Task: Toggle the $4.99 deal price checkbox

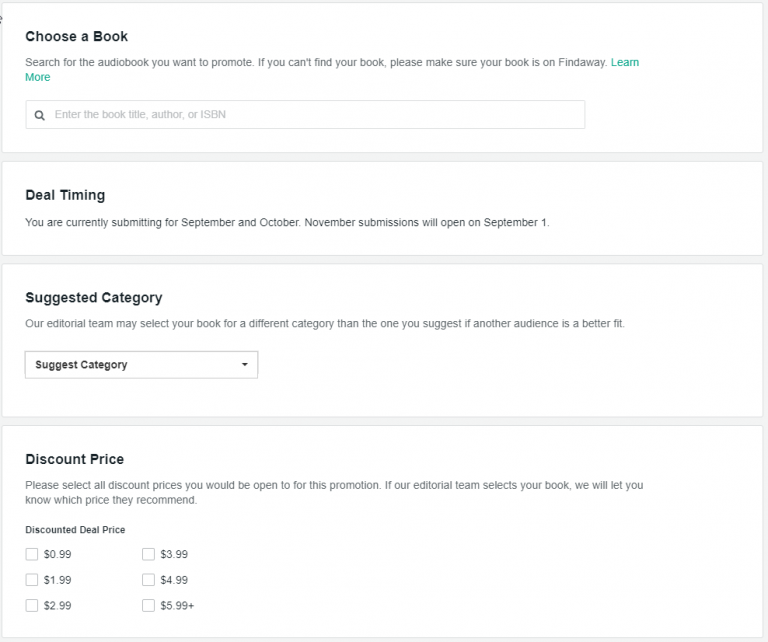Action: coord(148,580)
